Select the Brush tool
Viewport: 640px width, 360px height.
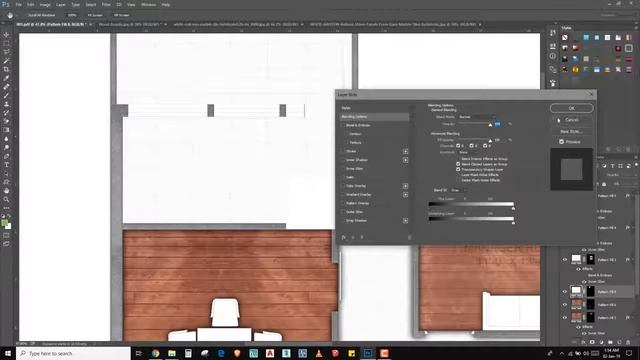6,96
